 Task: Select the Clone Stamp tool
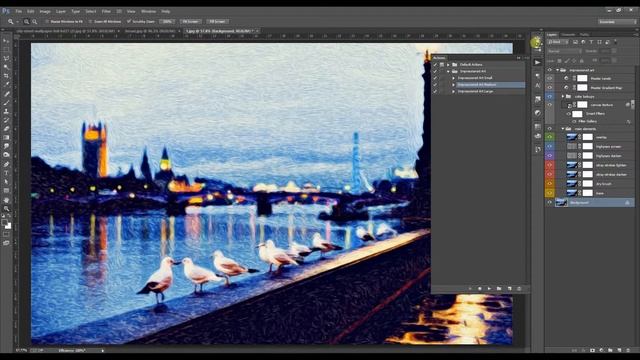coord(6,111)
